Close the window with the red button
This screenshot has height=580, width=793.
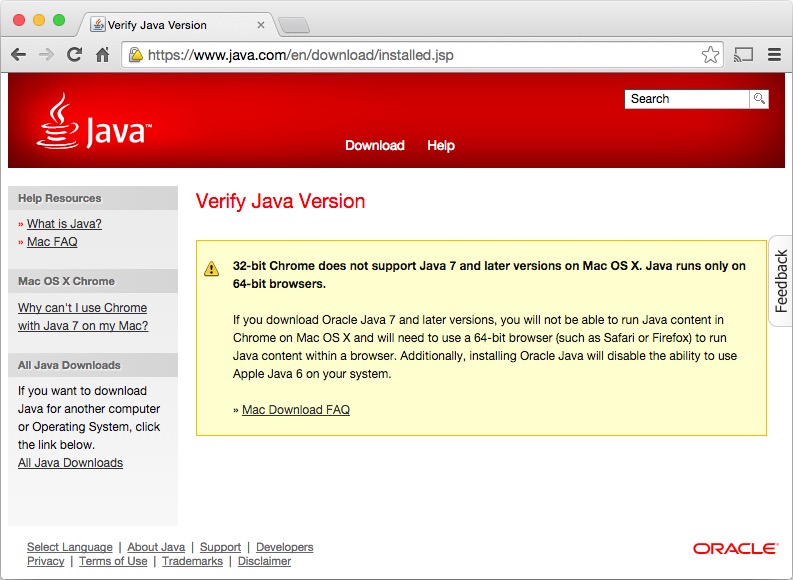19,20
